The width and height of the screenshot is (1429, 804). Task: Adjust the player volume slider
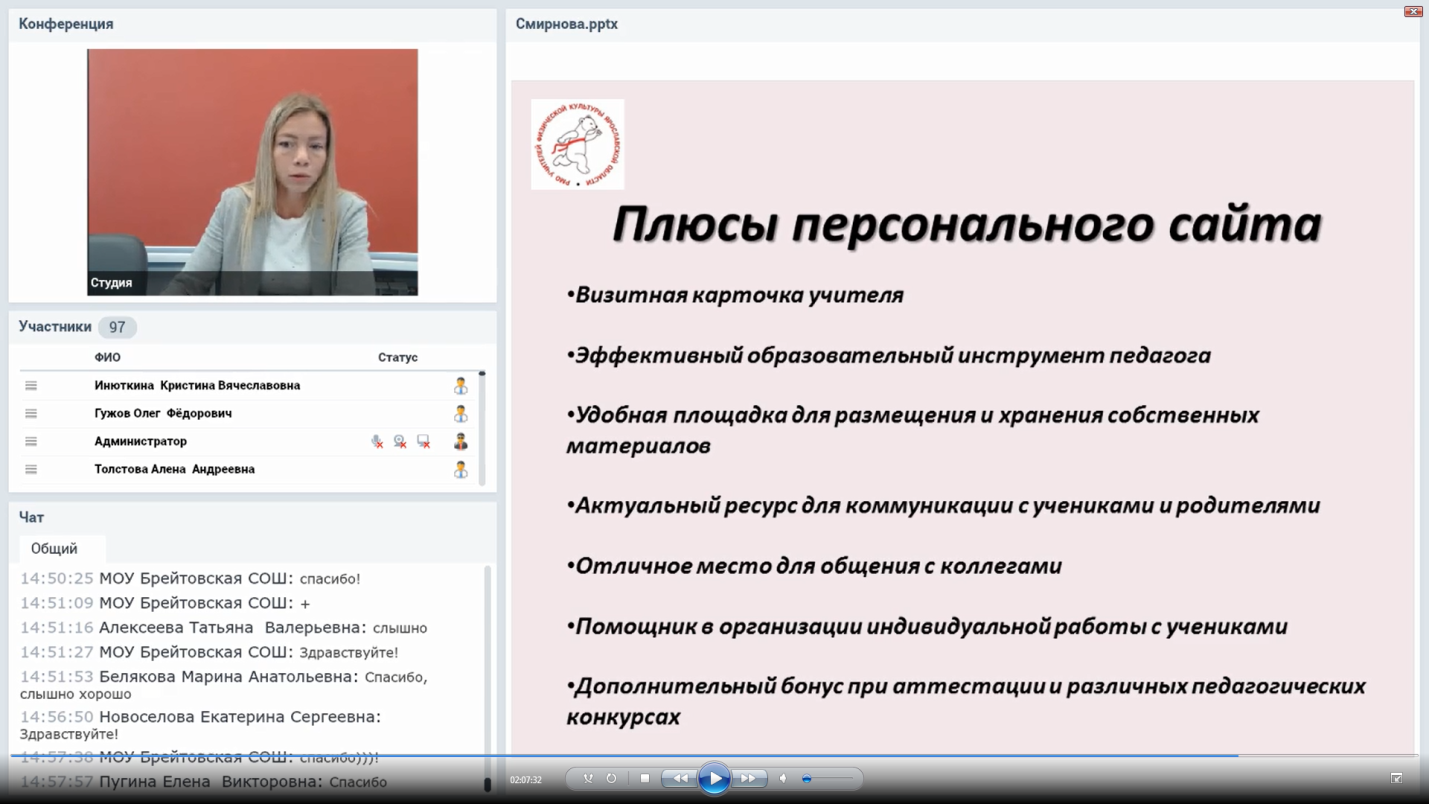(x=828, y=778)
